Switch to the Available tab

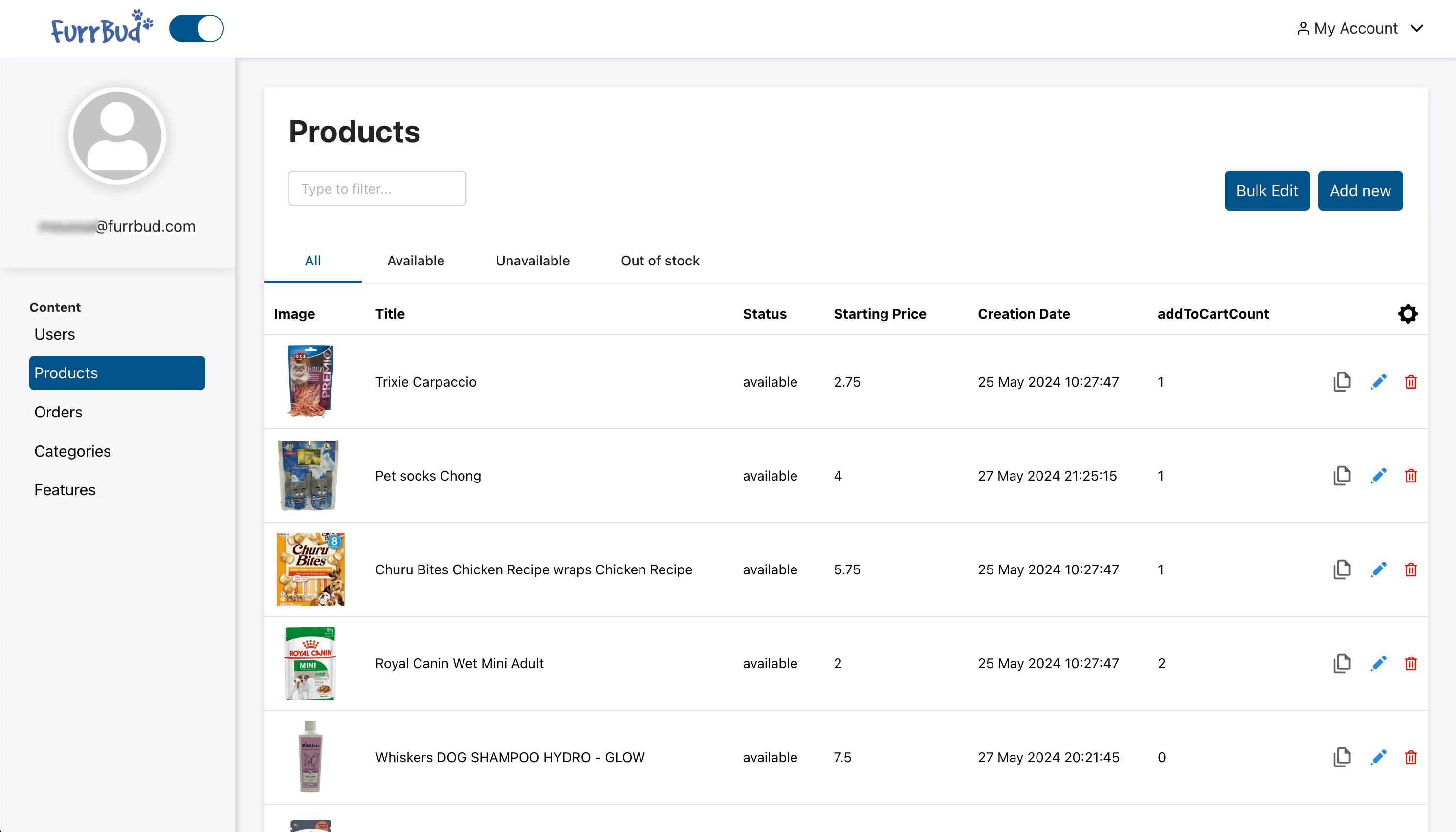pyautogui.click(x=416, y=261)
